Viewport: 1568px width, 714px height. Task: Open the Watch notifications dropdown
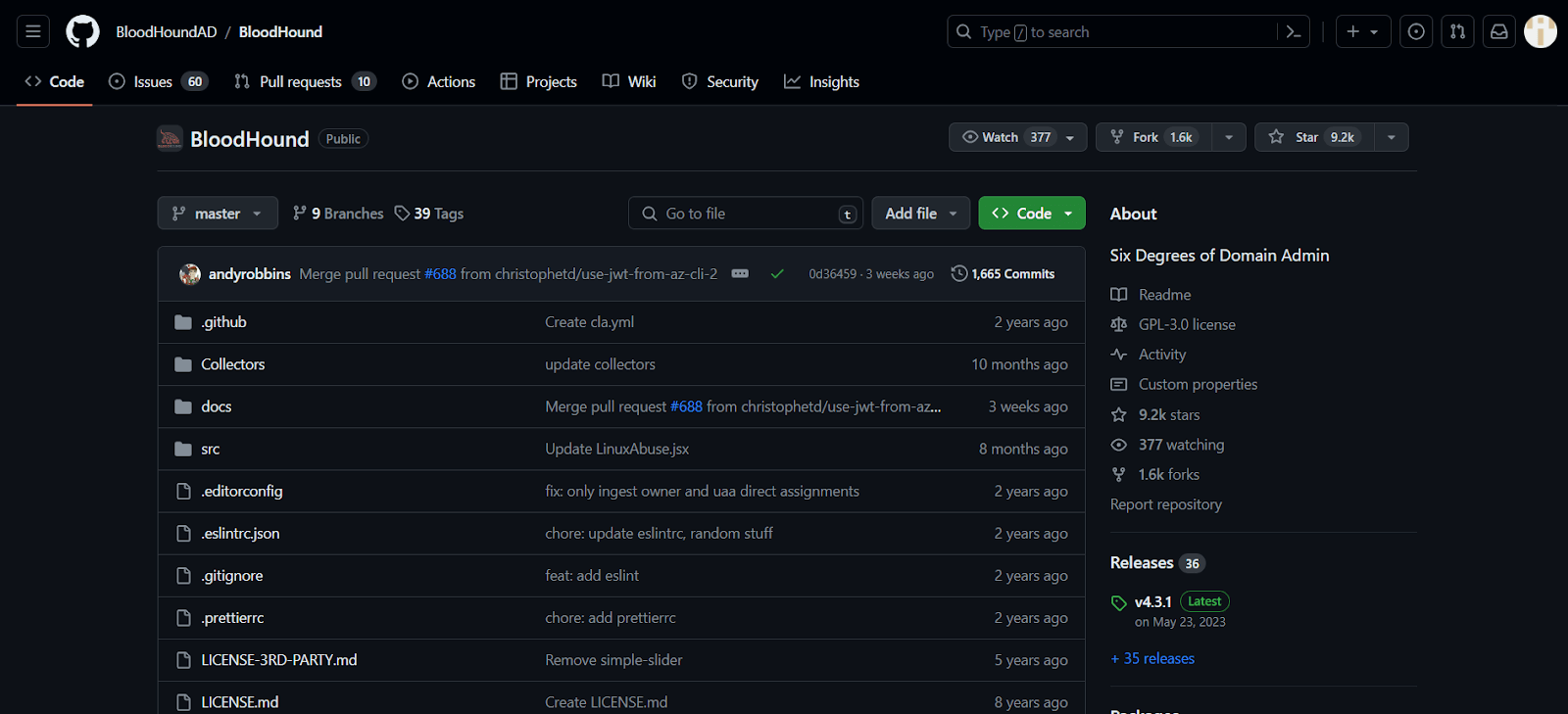(x=1017, y=137)
